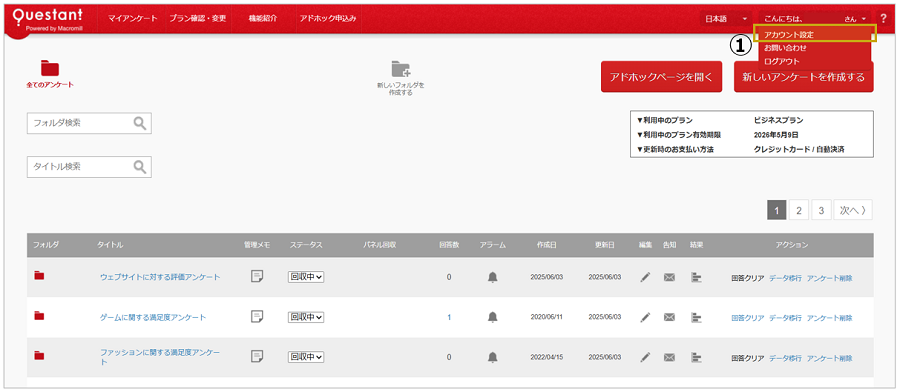This screenshot has width=900, height=392.
Task: Click the new folder creation icon
Action: (x=401, y=69)
